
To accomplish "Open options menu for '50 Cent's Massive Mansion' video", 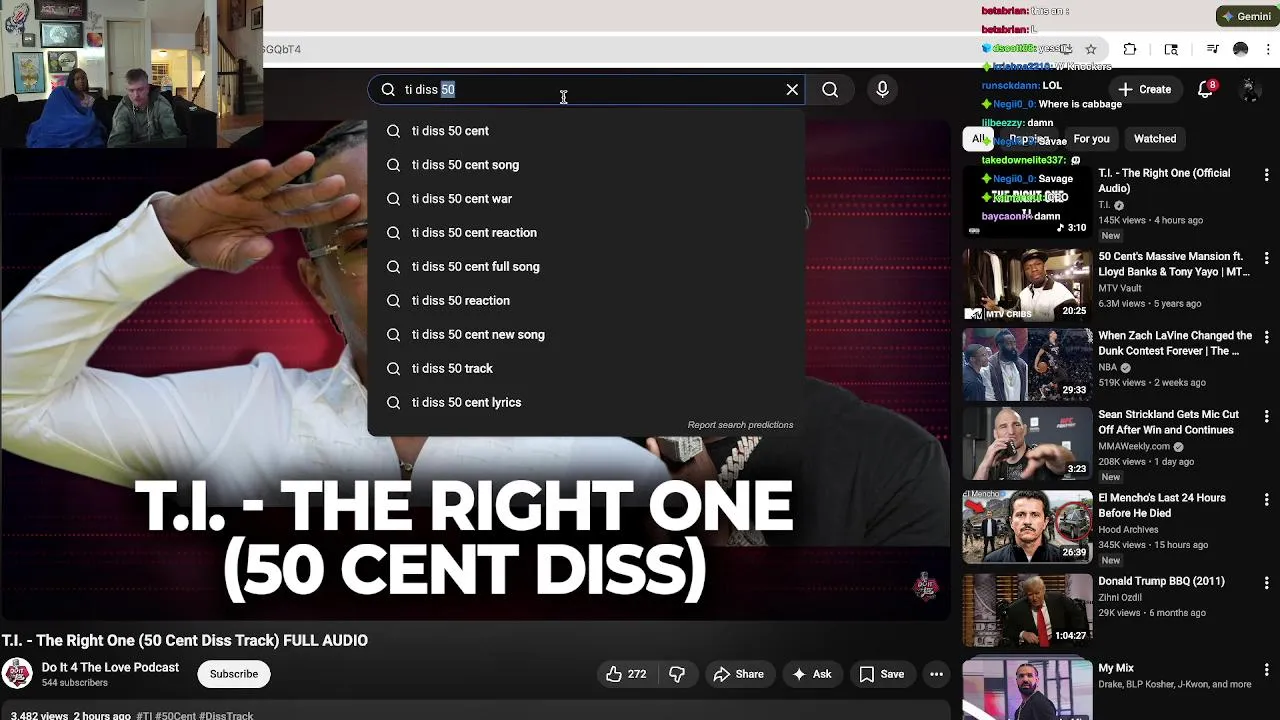I will click(x=1267, y=258).
